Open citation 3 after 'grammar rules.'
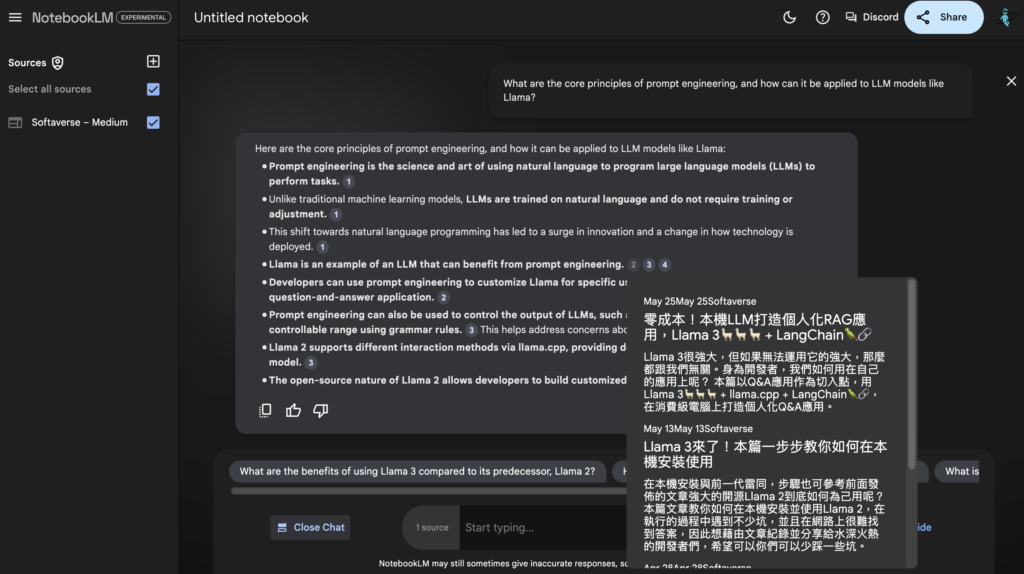The image size is (1024, 574). click(471, 330)
